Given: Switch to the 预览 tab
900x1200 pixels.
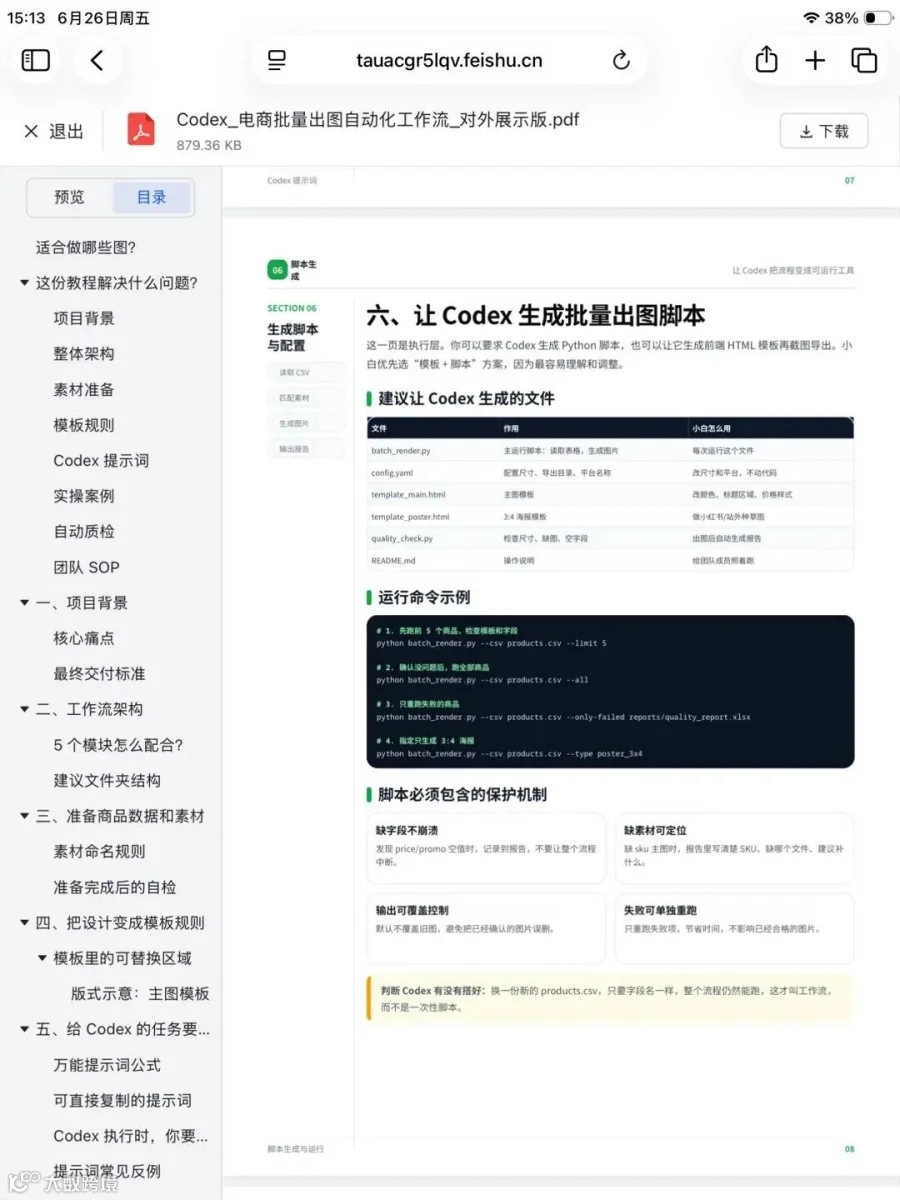Looking at the screenshot, I should click(70, 197).
